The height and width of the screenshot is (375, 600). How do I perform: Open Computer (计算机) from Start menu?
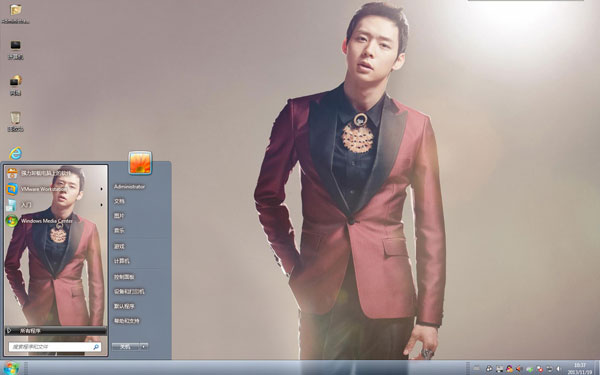point(122,261)
